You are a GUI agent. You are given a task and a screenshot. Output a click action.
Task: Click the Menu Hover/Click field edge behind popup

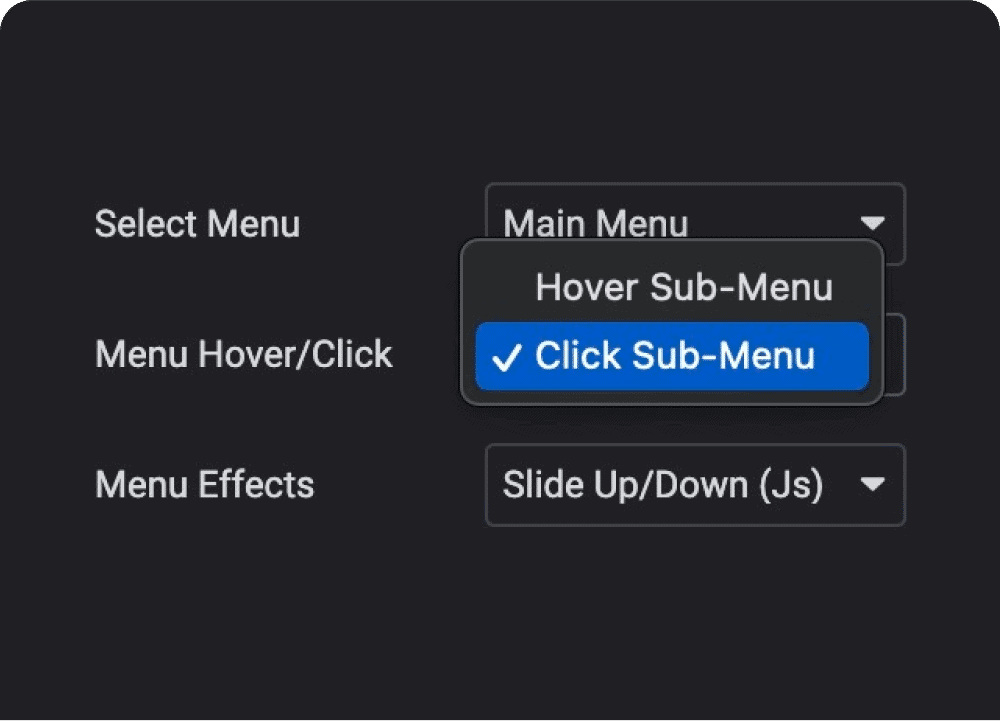[896, 355]
